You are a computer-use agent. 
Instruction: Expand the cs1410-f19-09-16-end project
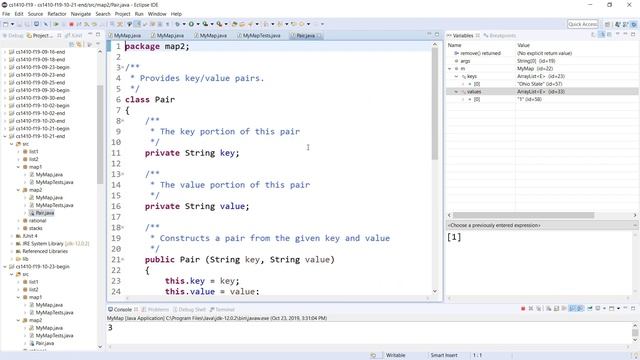pos(5,52)
